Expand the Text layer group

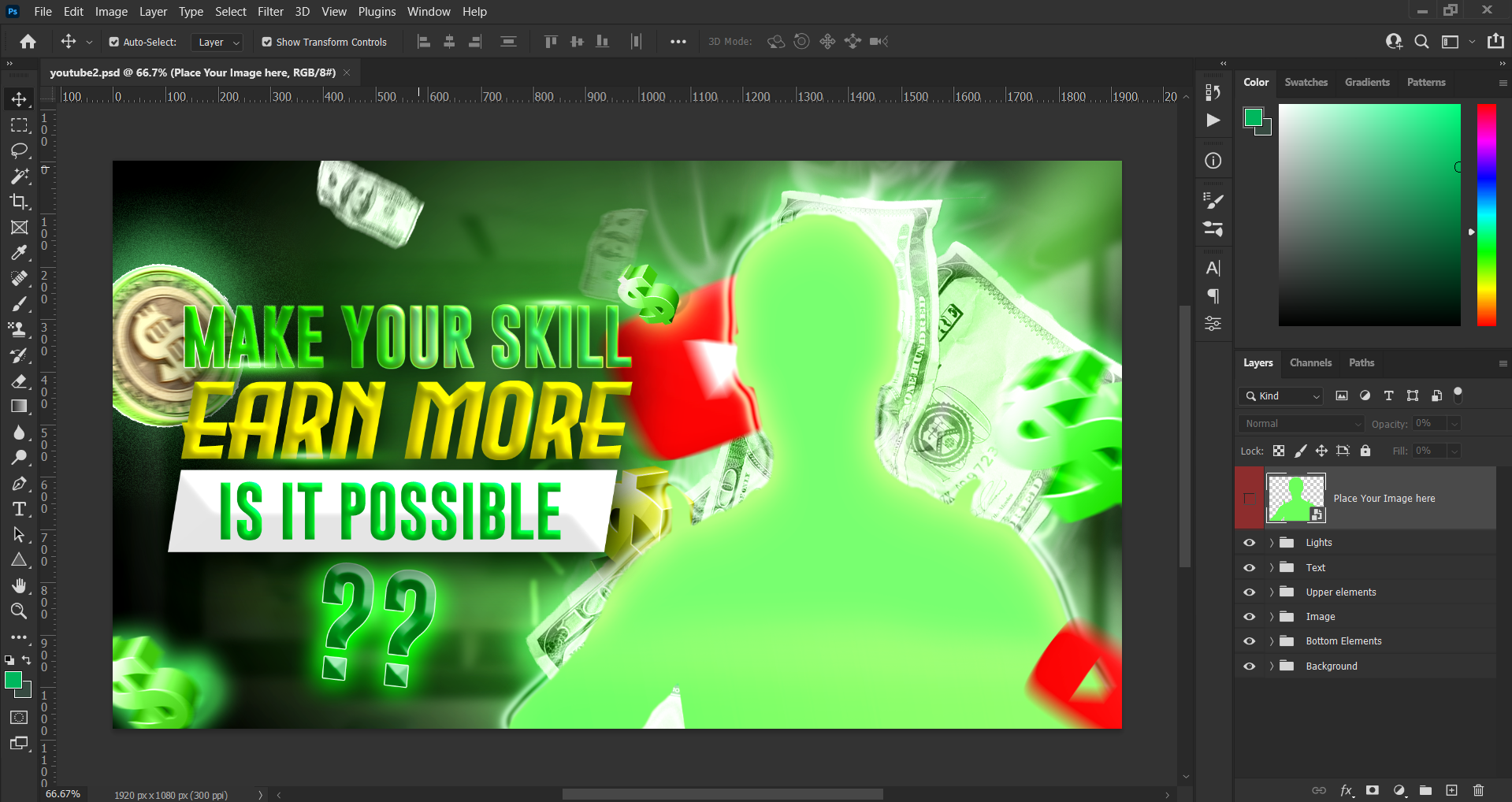pyautogui.click(x=1271, y=568)
